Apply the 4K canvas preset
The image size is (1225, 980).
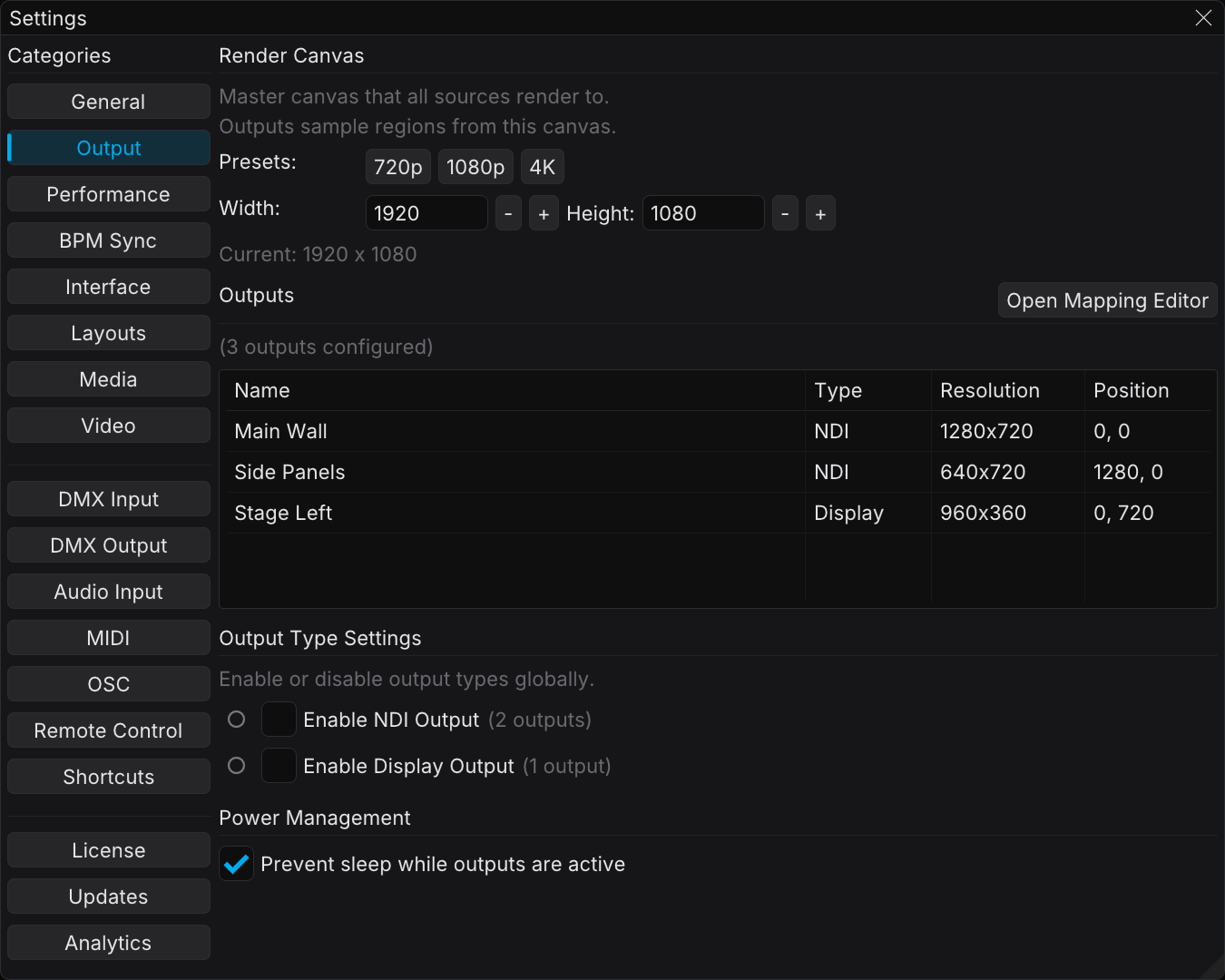[x=543, y=167]
